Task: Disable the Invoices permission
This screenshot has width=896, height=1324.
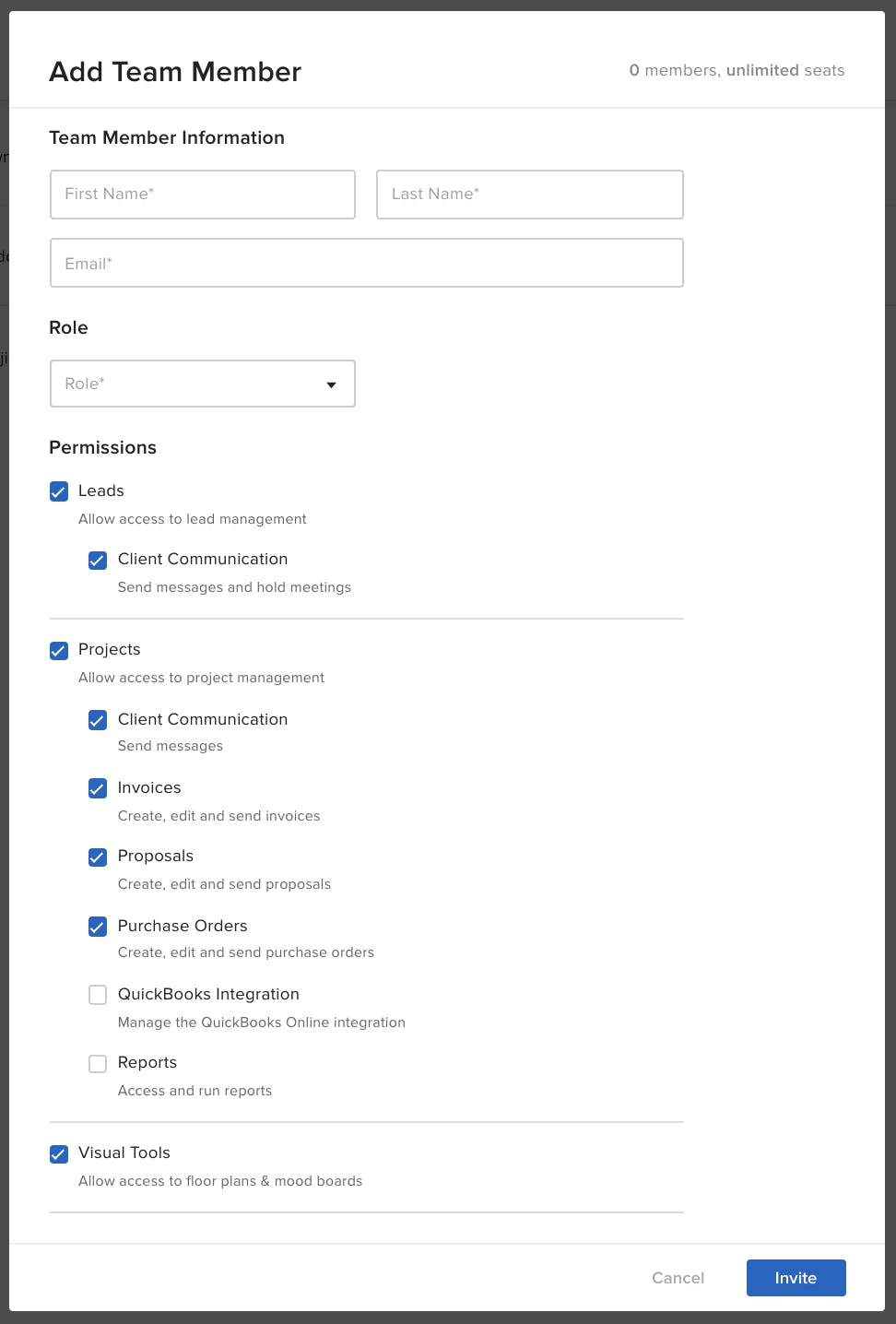Action: 98,788
